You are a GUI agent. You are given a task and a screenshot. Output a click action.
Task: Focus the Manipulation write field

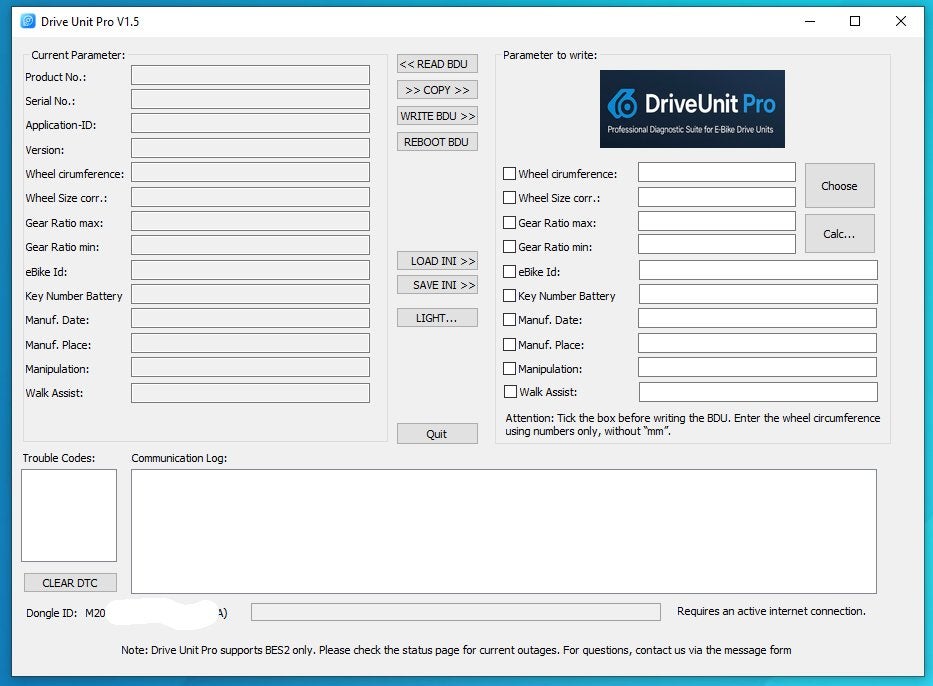[757, 367]
